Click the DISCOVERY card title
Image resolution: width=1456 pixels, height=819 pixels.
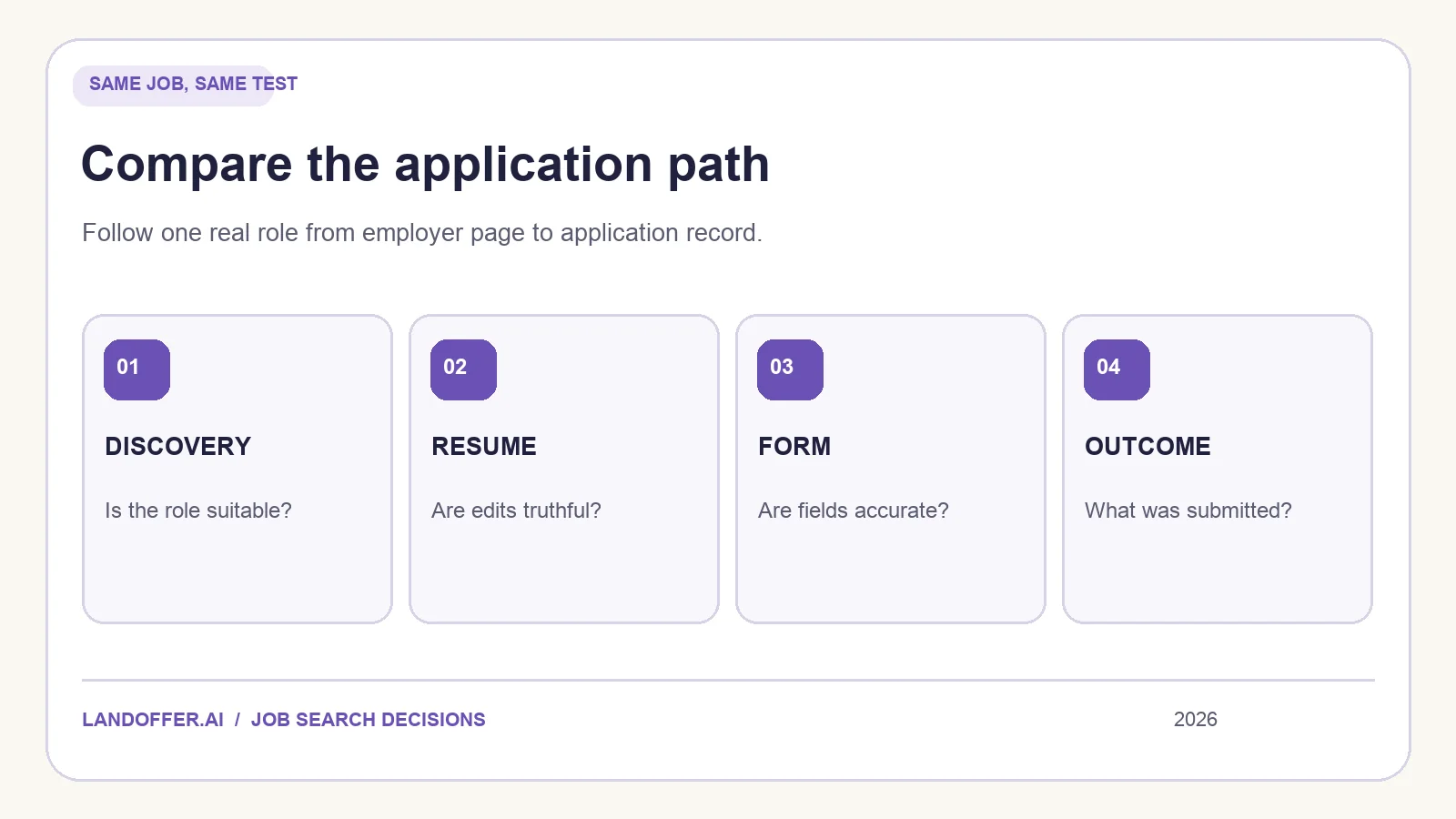(x=177, y=447)
